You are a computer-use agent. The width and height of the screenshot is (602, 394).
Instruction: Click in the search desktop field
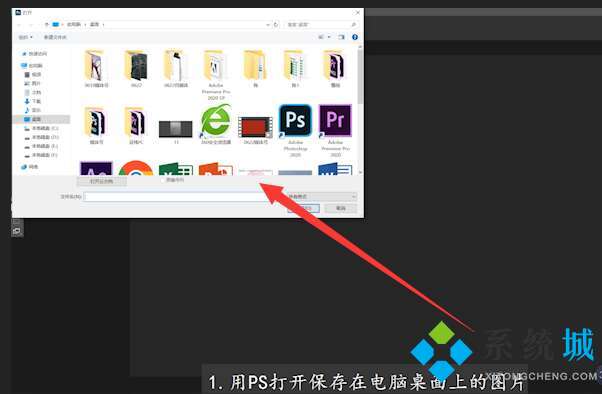[322, 25]
